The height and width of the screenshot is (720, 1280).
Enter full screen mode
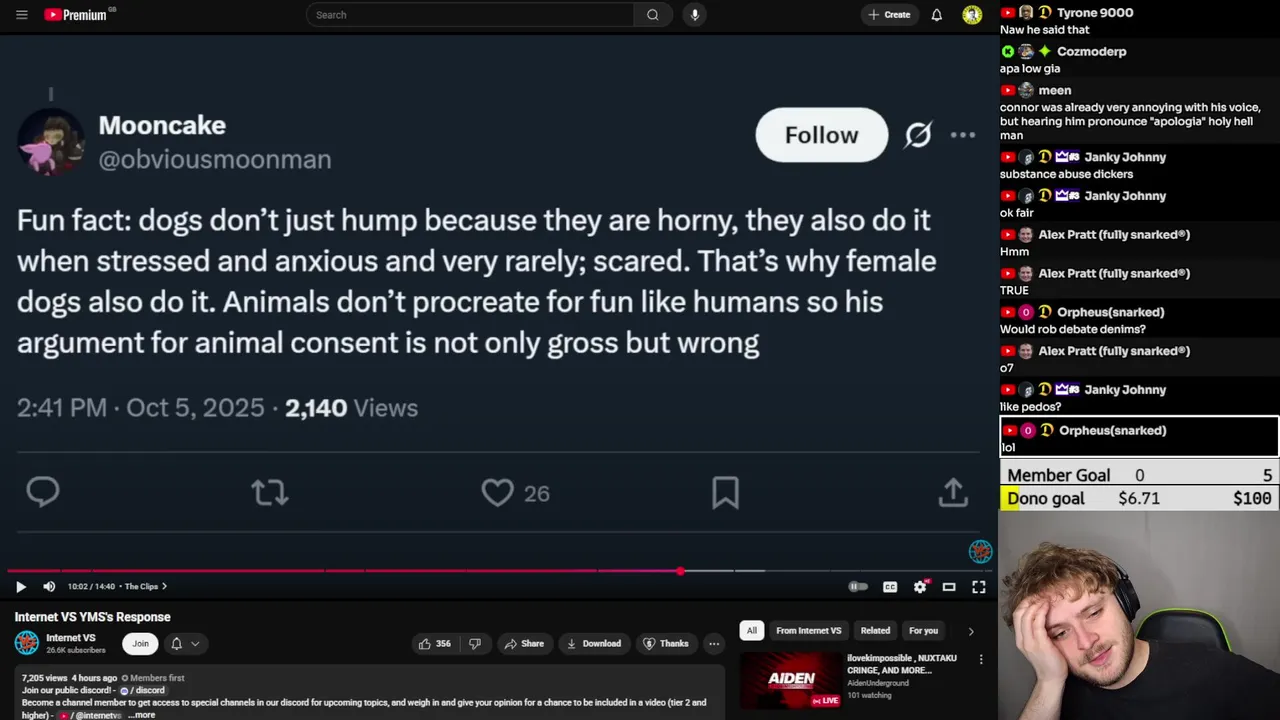click(979, 587)
